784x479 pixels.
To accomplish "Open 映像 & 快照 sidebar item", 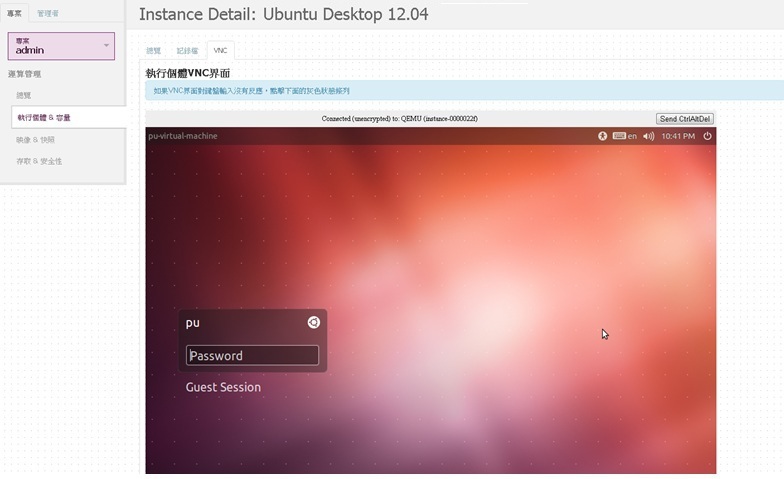I will [35, 140].
